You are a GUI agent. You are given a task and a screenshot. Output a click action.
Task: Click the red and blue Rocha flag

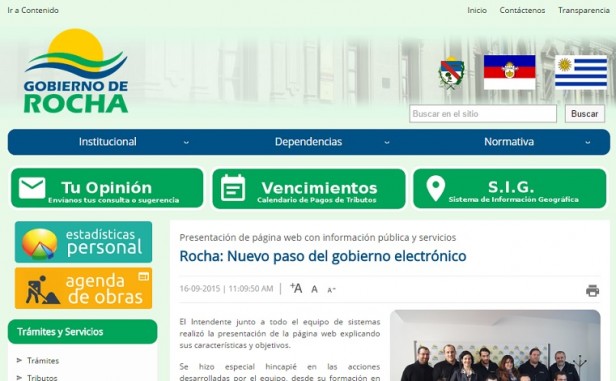509,72
